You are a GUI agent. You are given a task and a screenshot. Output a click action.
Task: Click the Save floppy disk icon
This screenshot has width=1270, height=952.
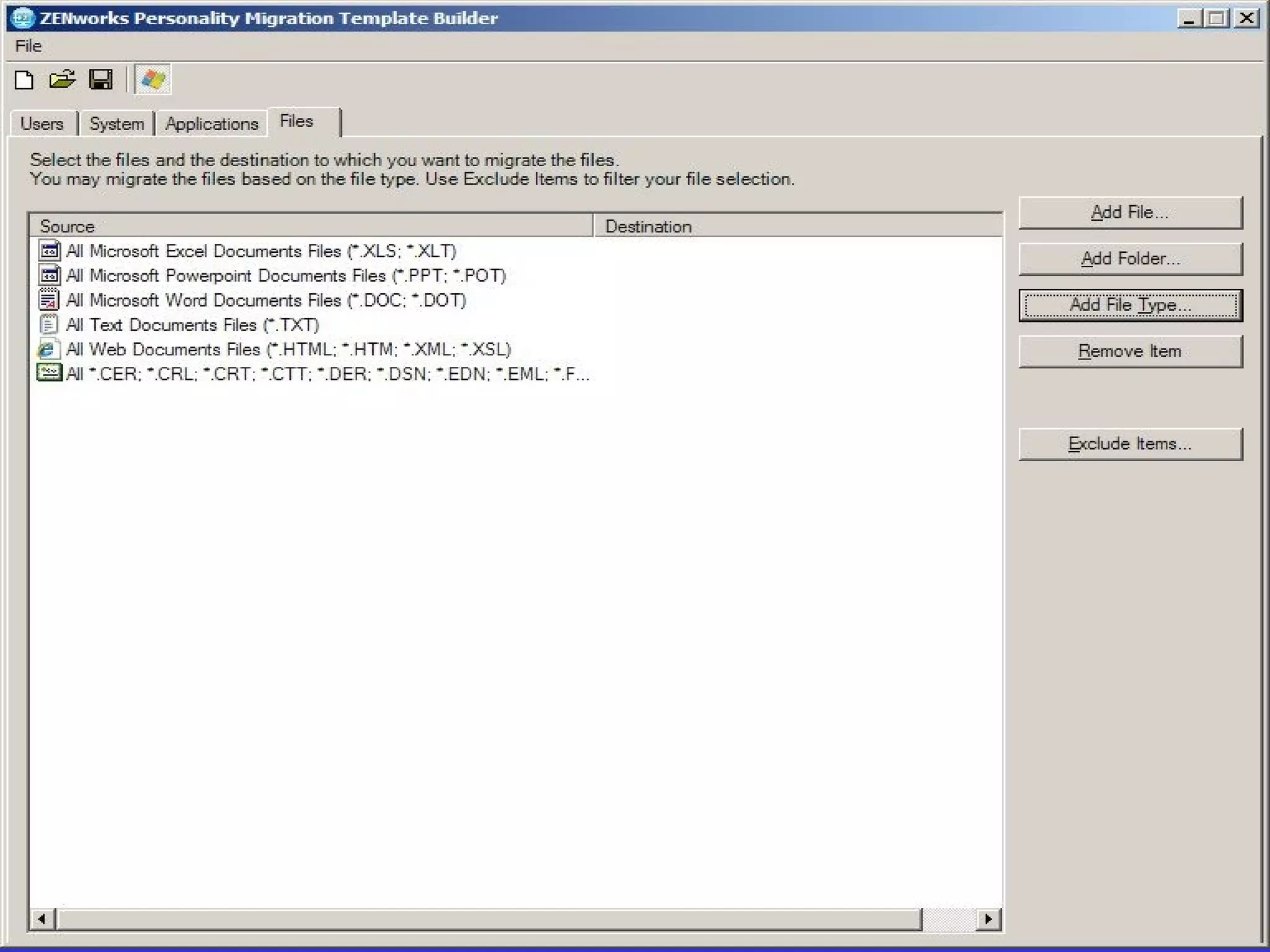point(100,79)
